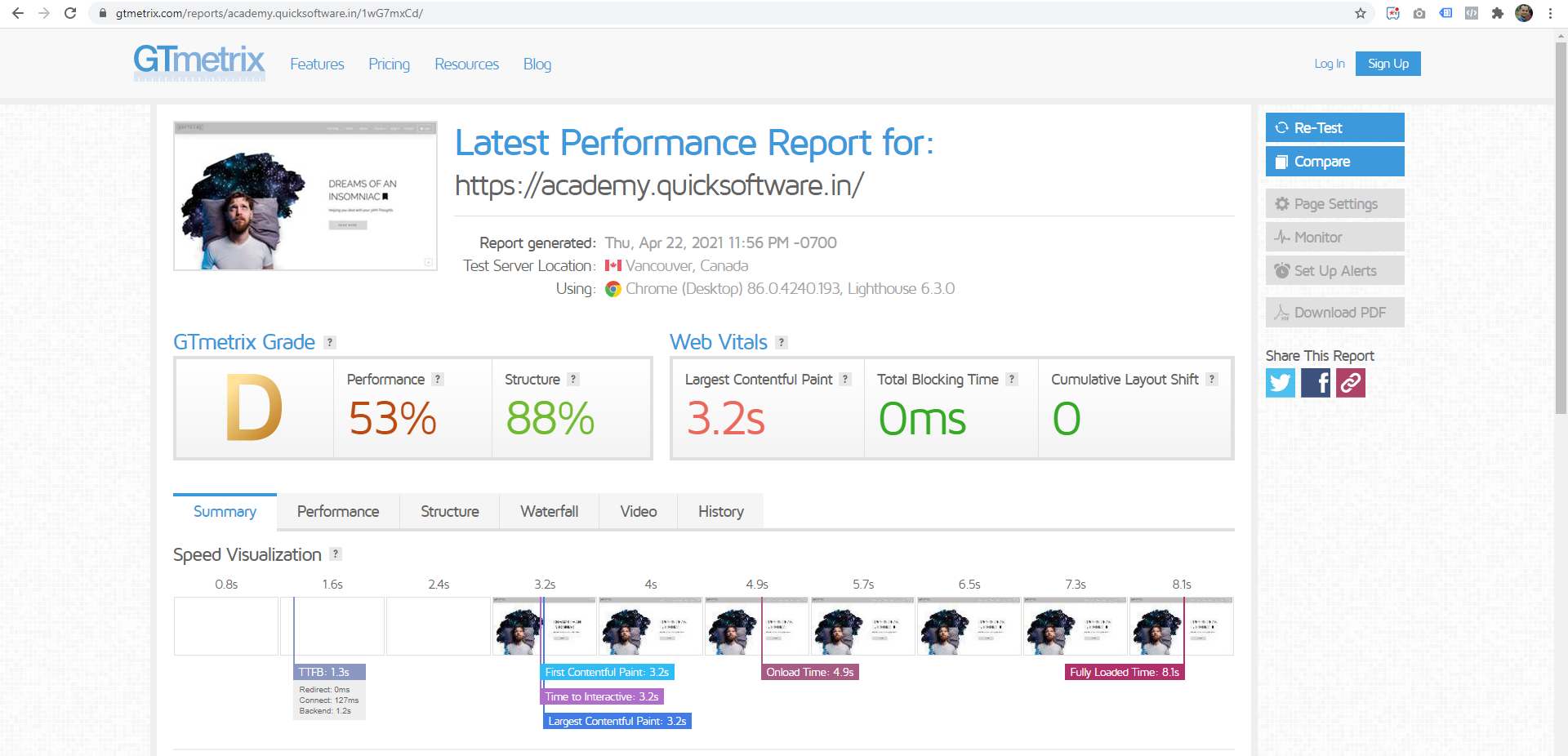Viewport: 1568px width, 756px height.
Task: Click the 88% Structure score
Action: (550, 419)
